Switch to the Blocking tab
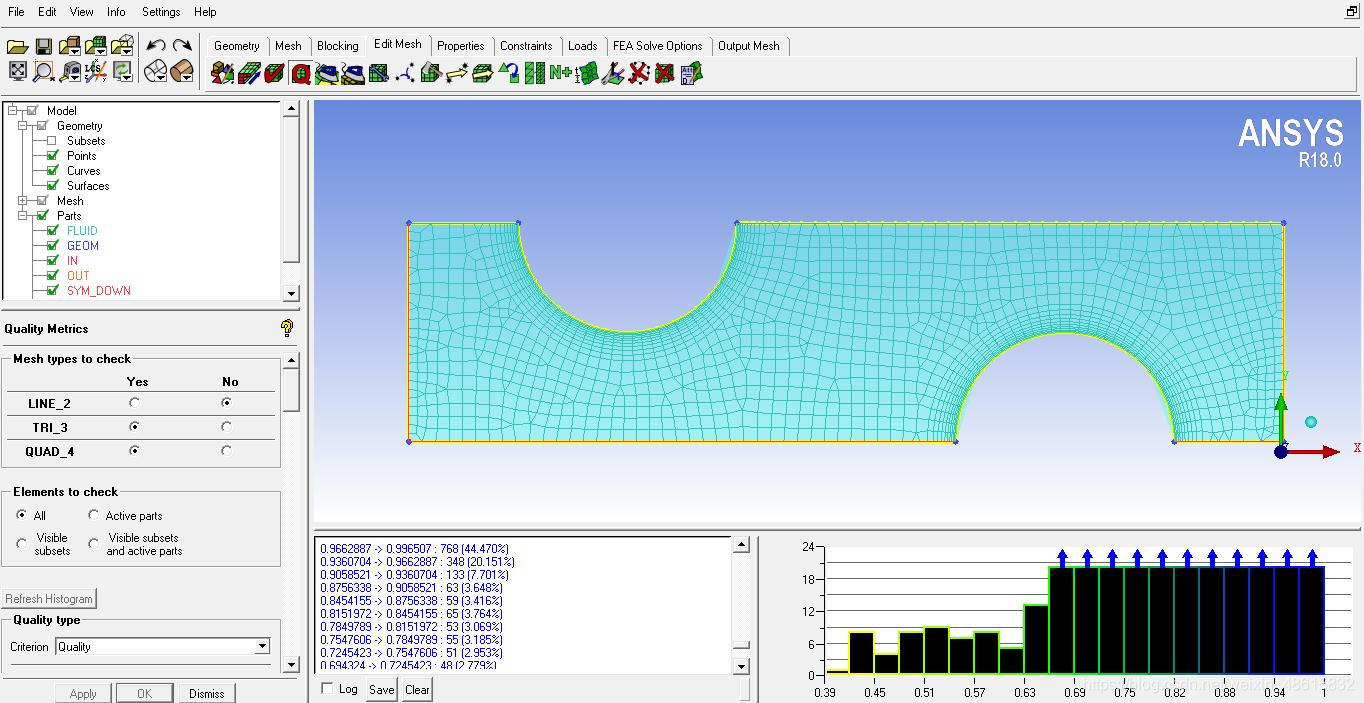Image resolution: width=1364 pixels, height=703 pixels. (337, 46)
